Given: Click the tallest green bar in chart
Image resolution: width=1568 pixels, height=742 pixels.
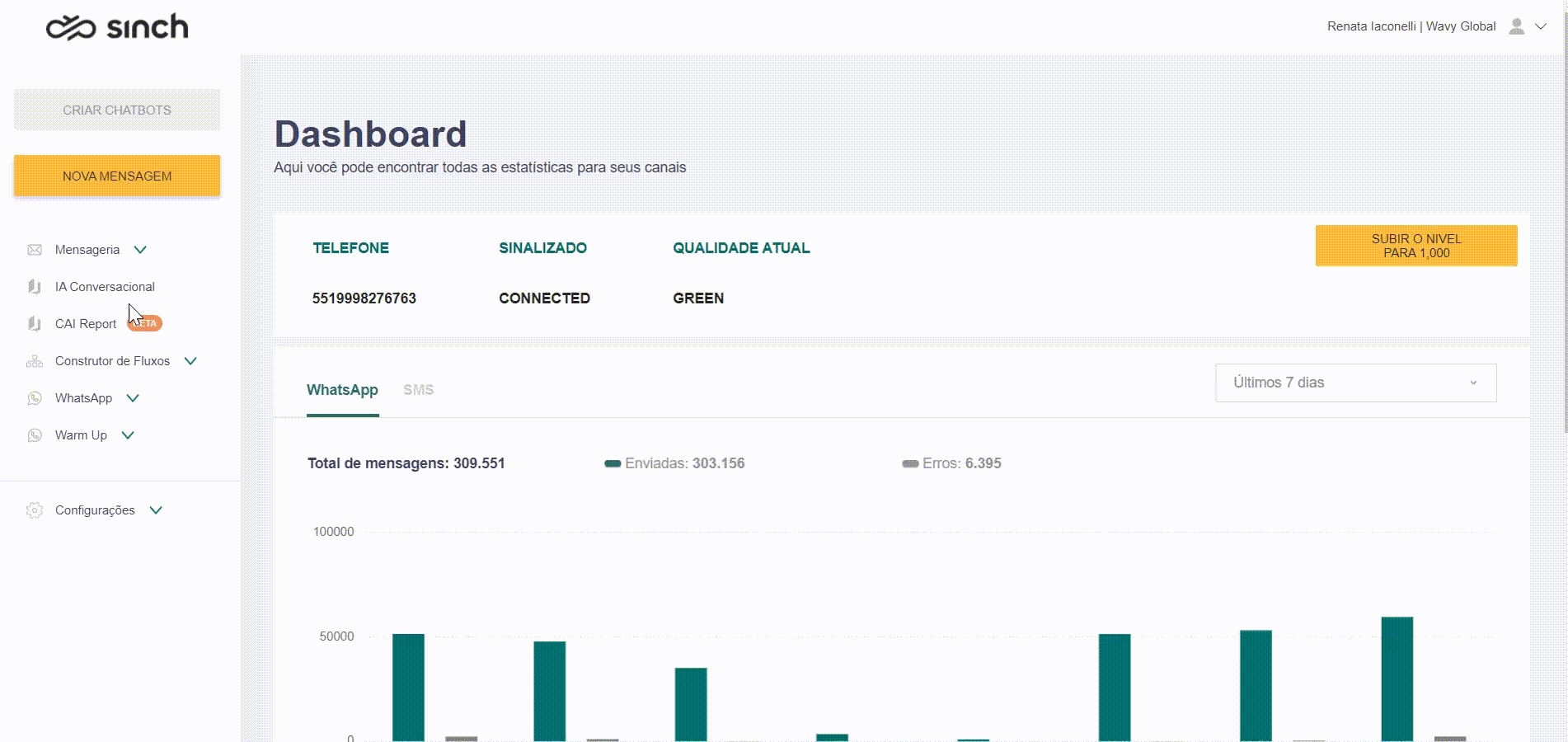Looking at the screenshot, I should pos(1397,679).
